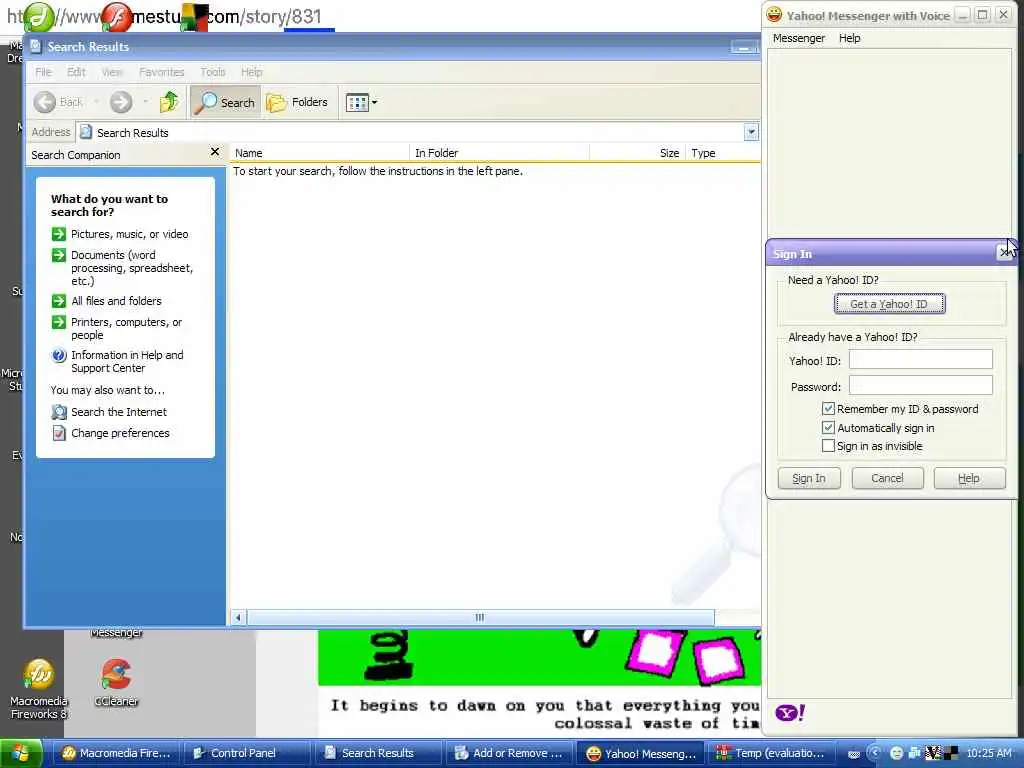
Task: Switch to Control Panel taskbar item
Action: pyautogui.click(x=246, y=754)
